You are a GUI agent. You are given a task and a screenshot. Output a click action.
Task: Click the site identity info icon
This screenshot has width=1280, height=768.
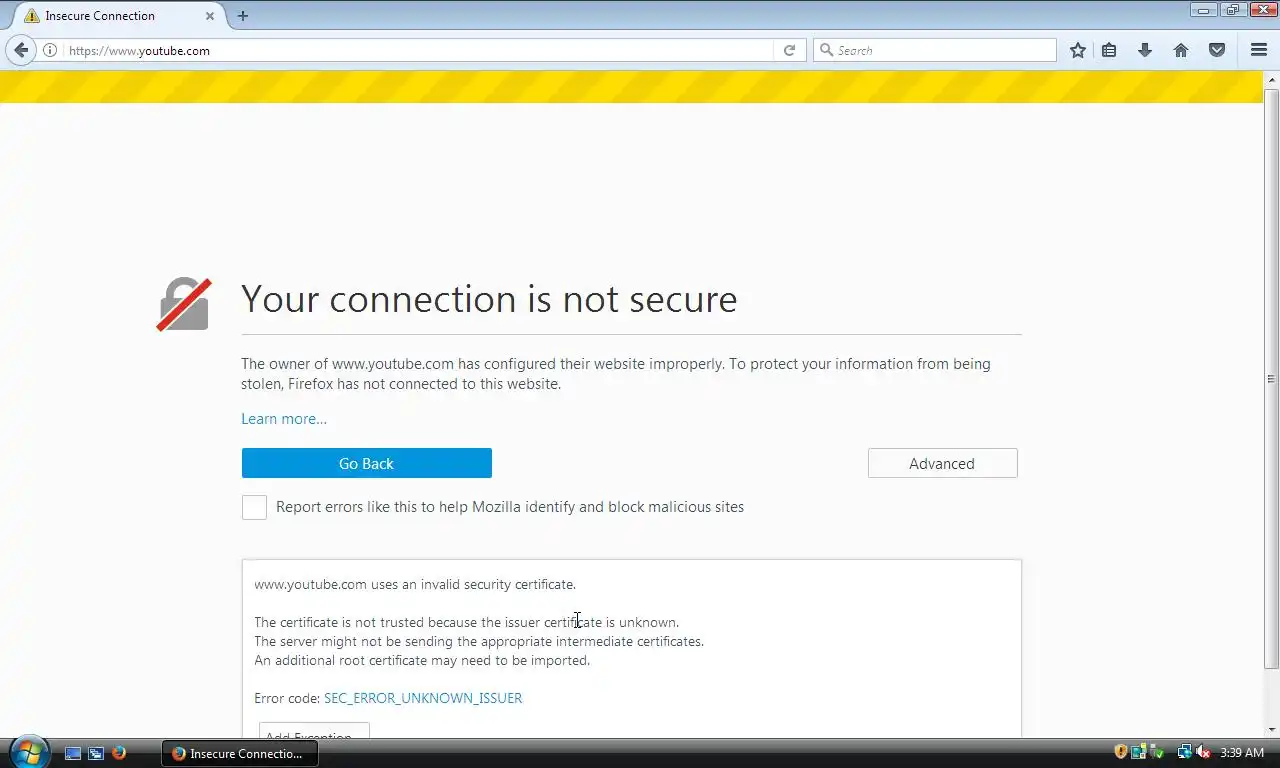pyautogui.click(x=50, y=50)
